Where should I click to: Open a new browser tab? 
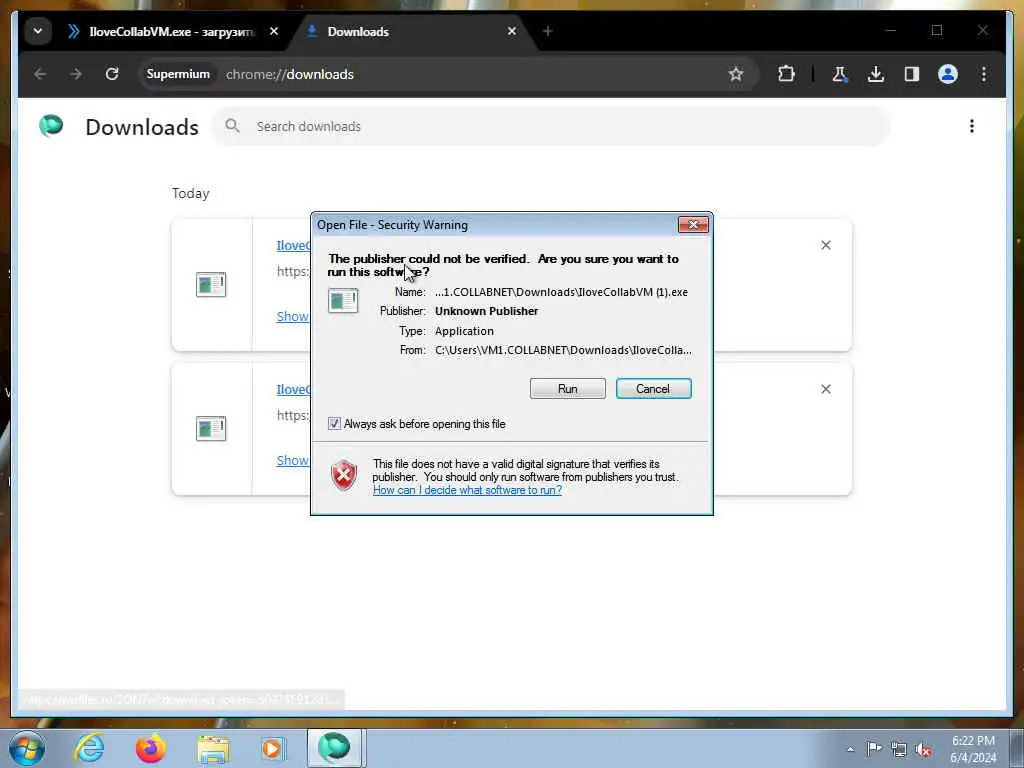547,31
